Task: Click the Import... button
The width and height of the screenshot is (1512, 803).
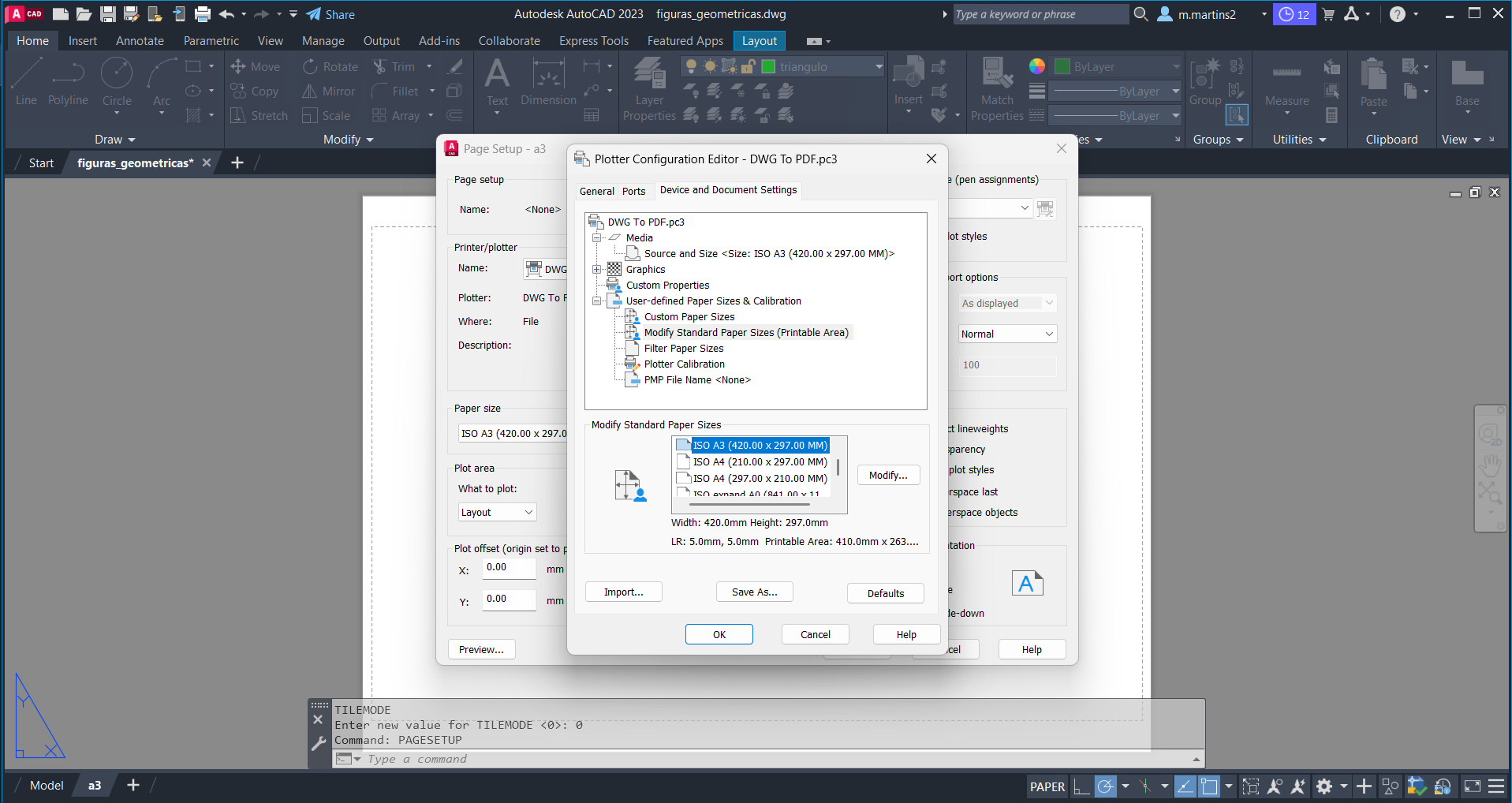Action: tap(624, 592)
